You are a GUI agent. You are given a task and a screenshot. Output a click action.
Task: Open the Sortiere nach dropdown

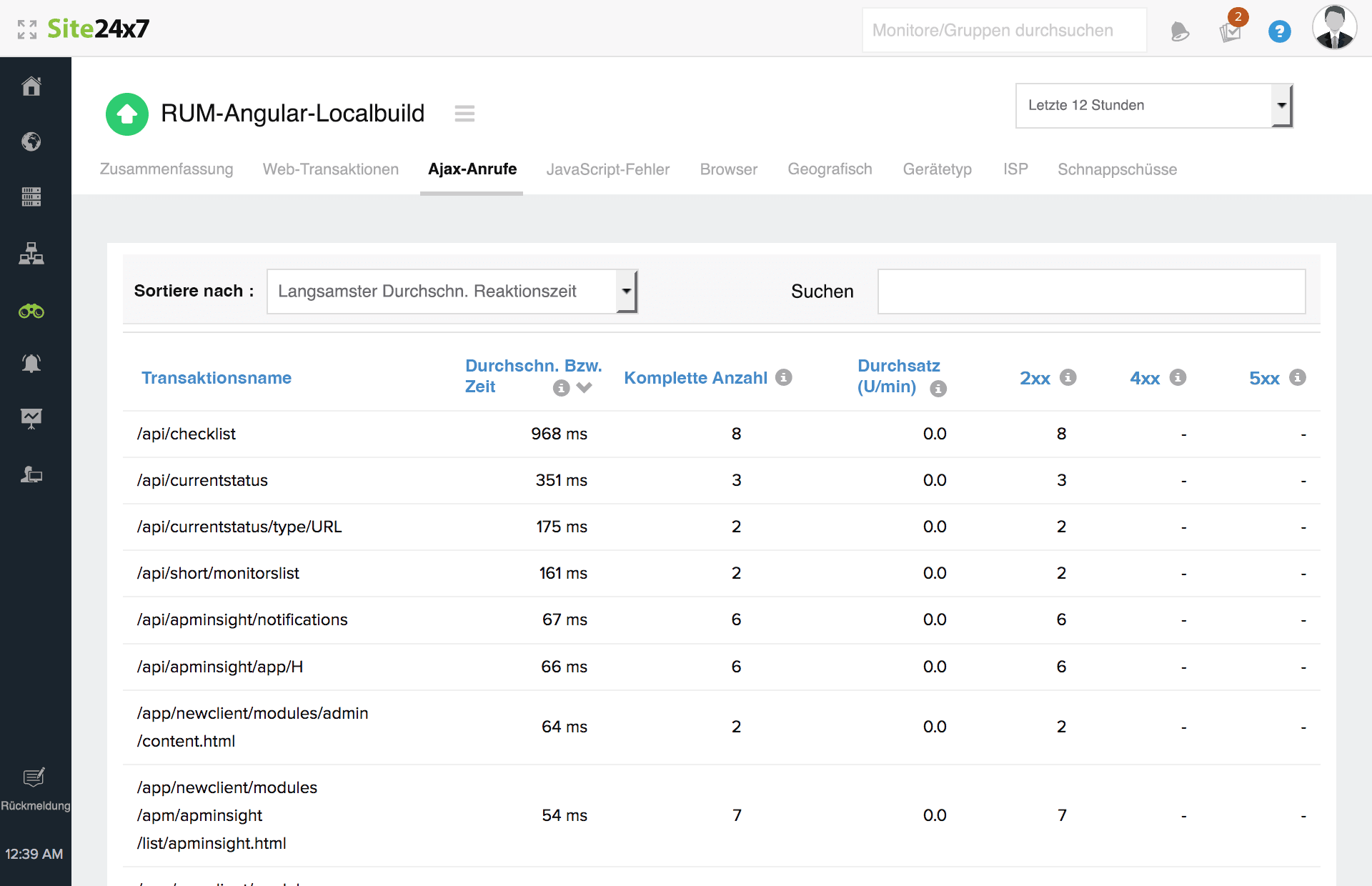(x=452, y=292)
